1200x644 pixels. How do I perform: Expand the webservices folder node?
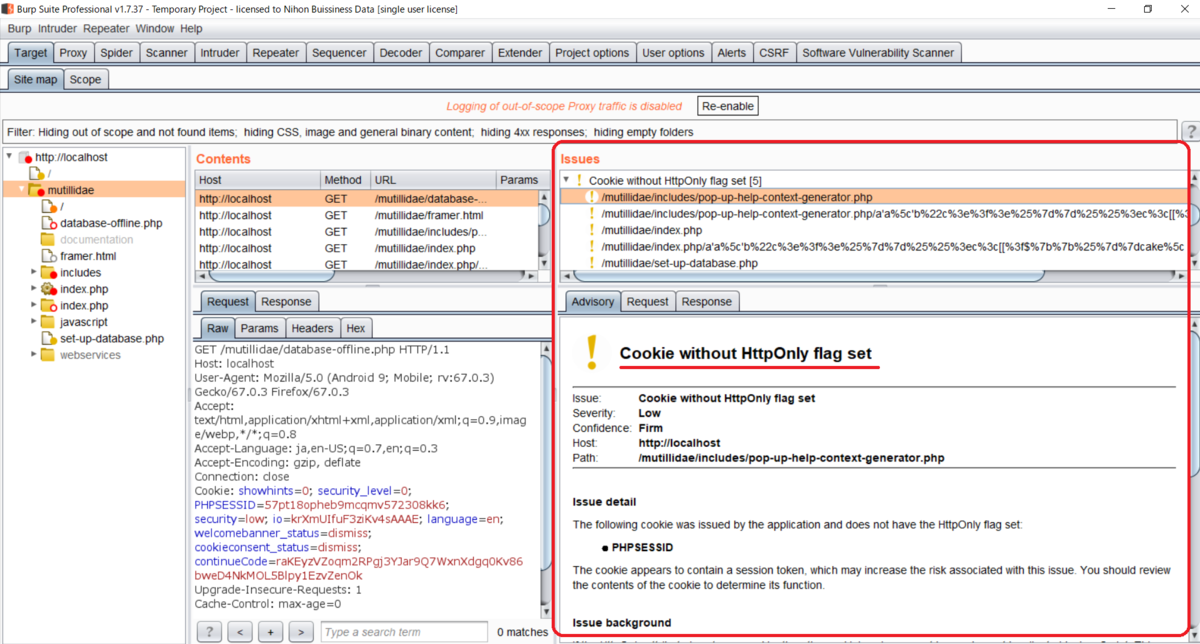pyautogui.click(x=34, y=355)
